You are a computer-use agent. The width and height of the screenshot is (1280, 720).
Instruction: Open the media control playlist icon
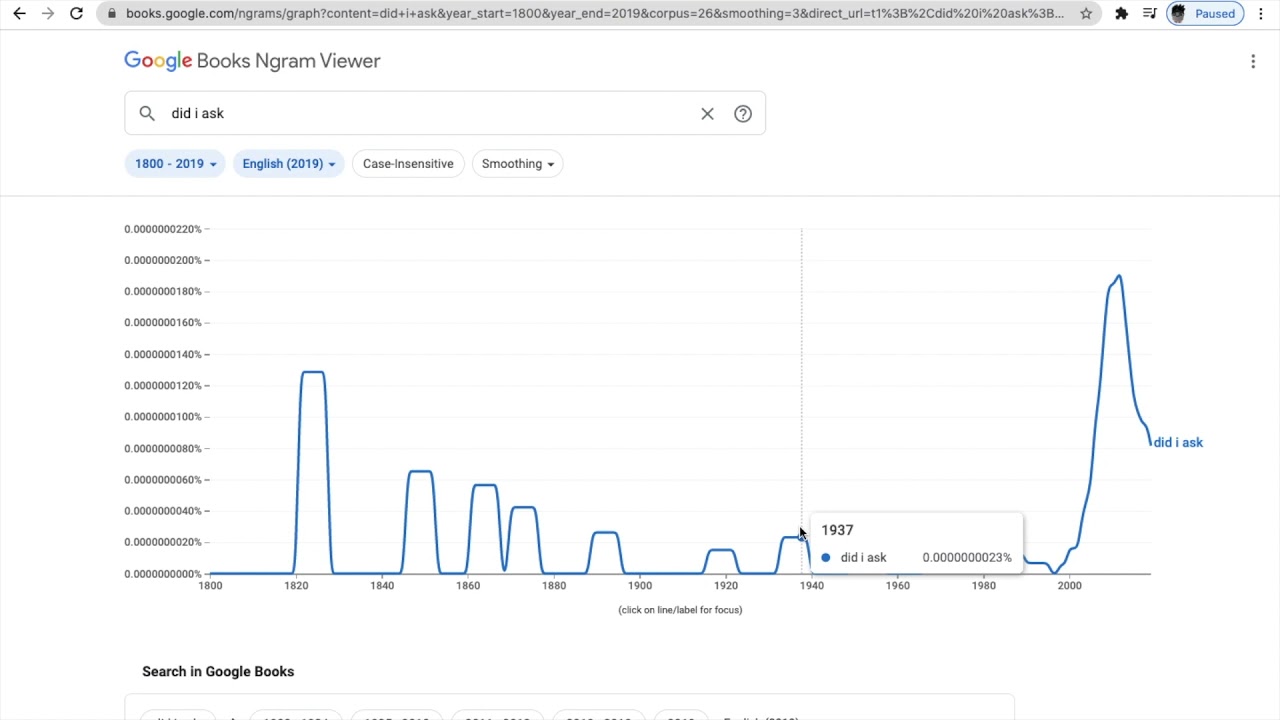pyautogui.click(x=1150, y=14)
